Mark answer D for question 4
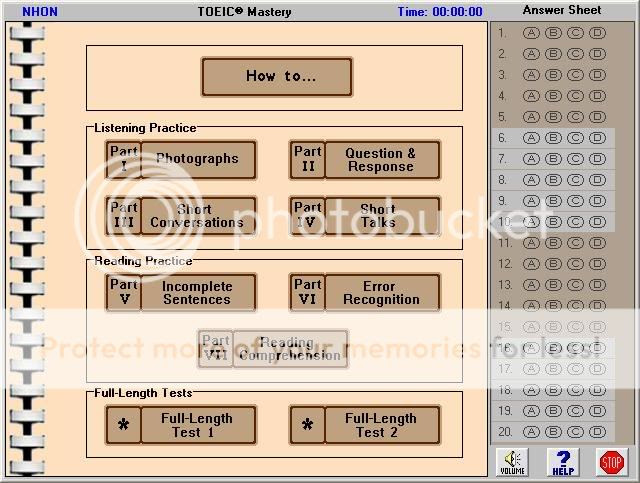The image size is (640, 483). click(x=597, y=96)
